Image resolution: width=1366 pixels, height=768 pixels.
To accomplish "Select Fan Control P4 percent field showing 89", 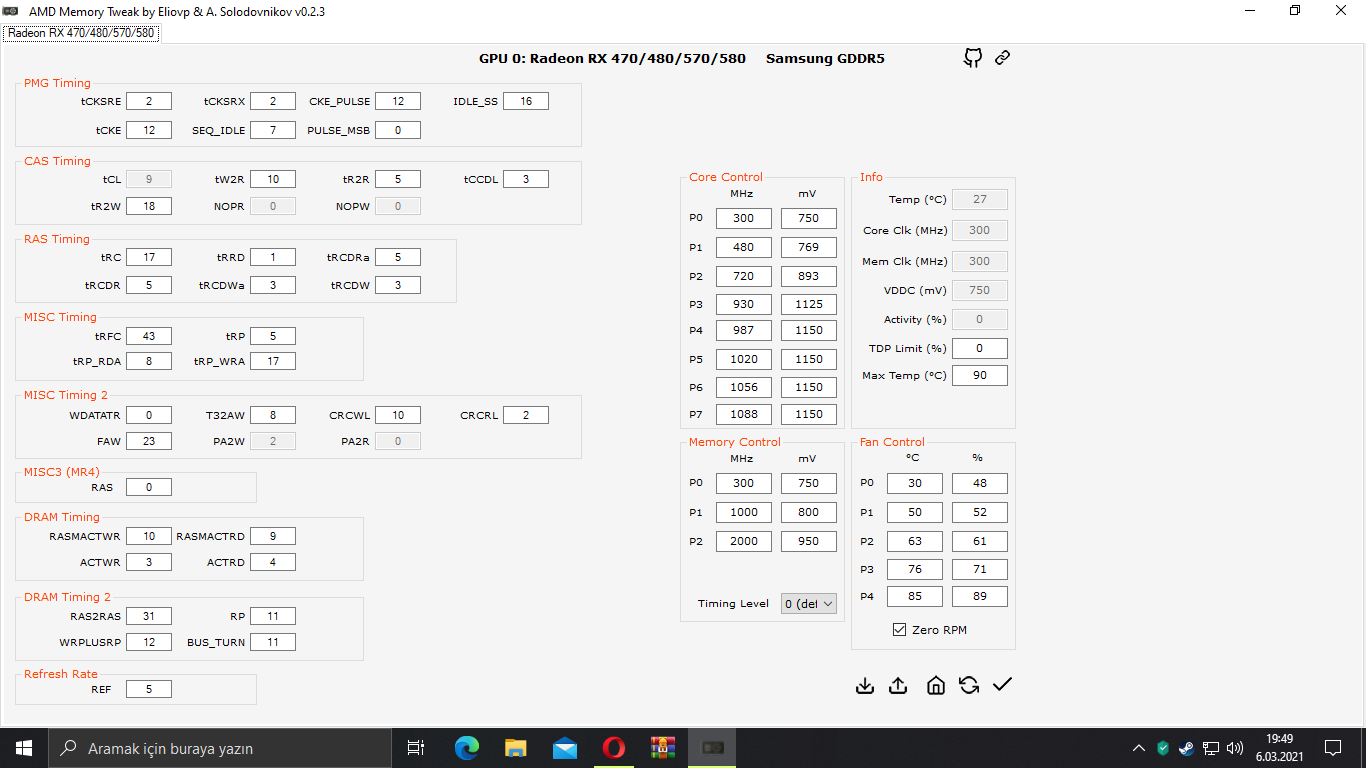I will coord(980,597).
